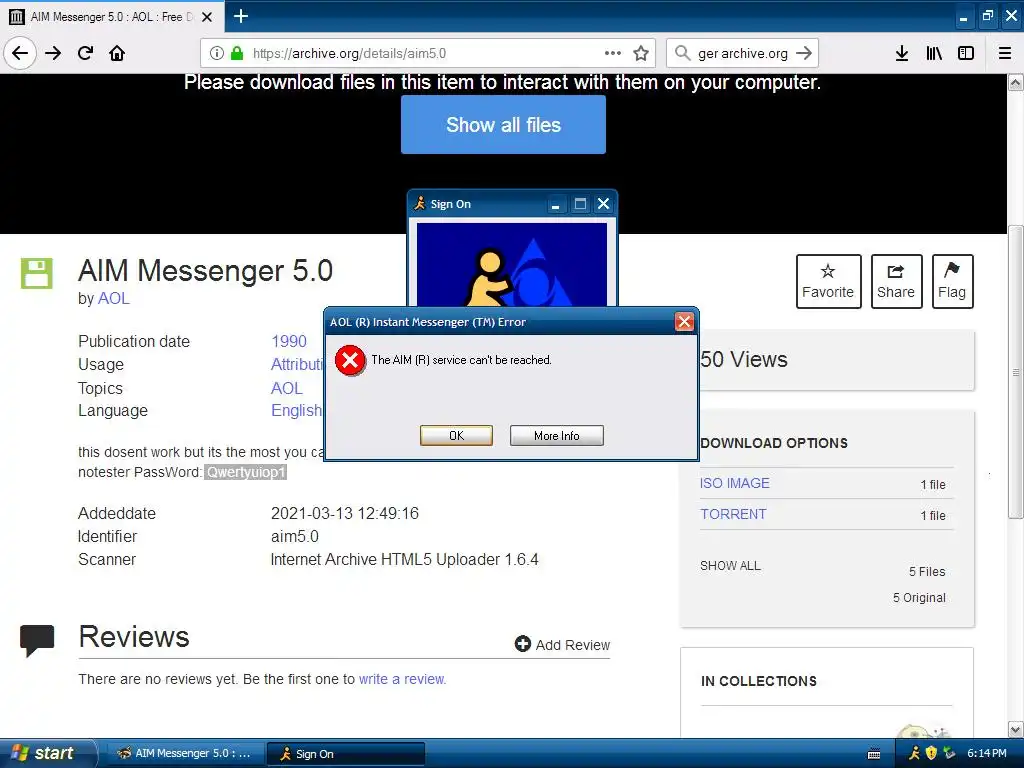Click the AIM running man icon in Sign On title
The width and height of the screenshot is (1024, 768).
coord(420,204)
